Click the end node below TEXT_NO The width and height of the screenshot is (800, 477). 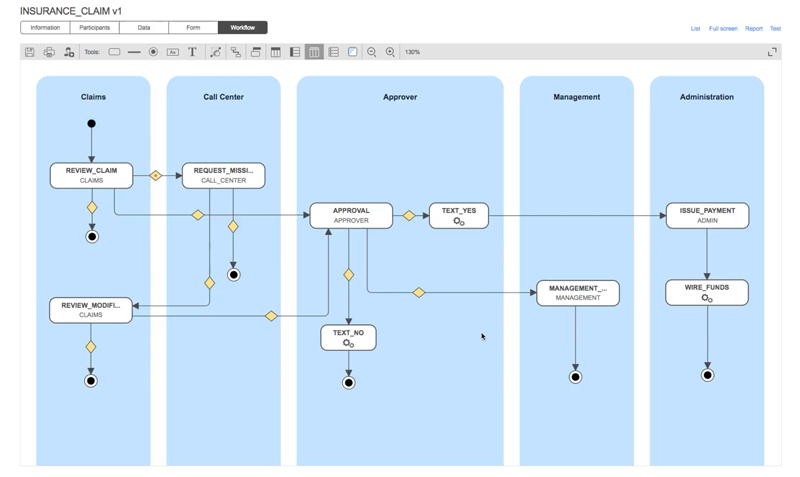point(348,383)
